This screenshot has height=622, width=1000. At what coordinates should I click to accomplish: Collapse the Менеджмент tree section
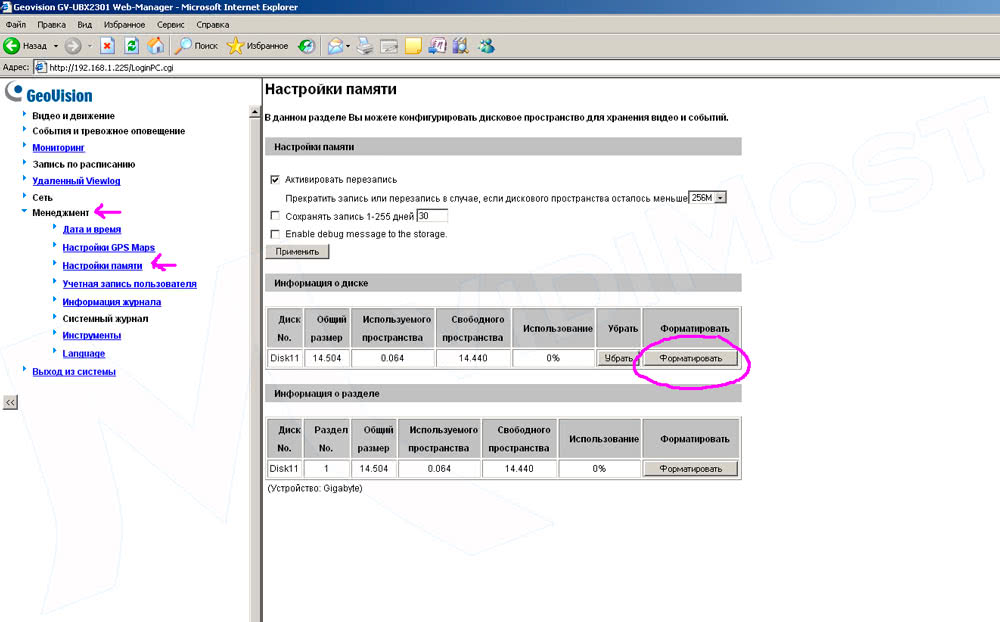pos(24,213)
